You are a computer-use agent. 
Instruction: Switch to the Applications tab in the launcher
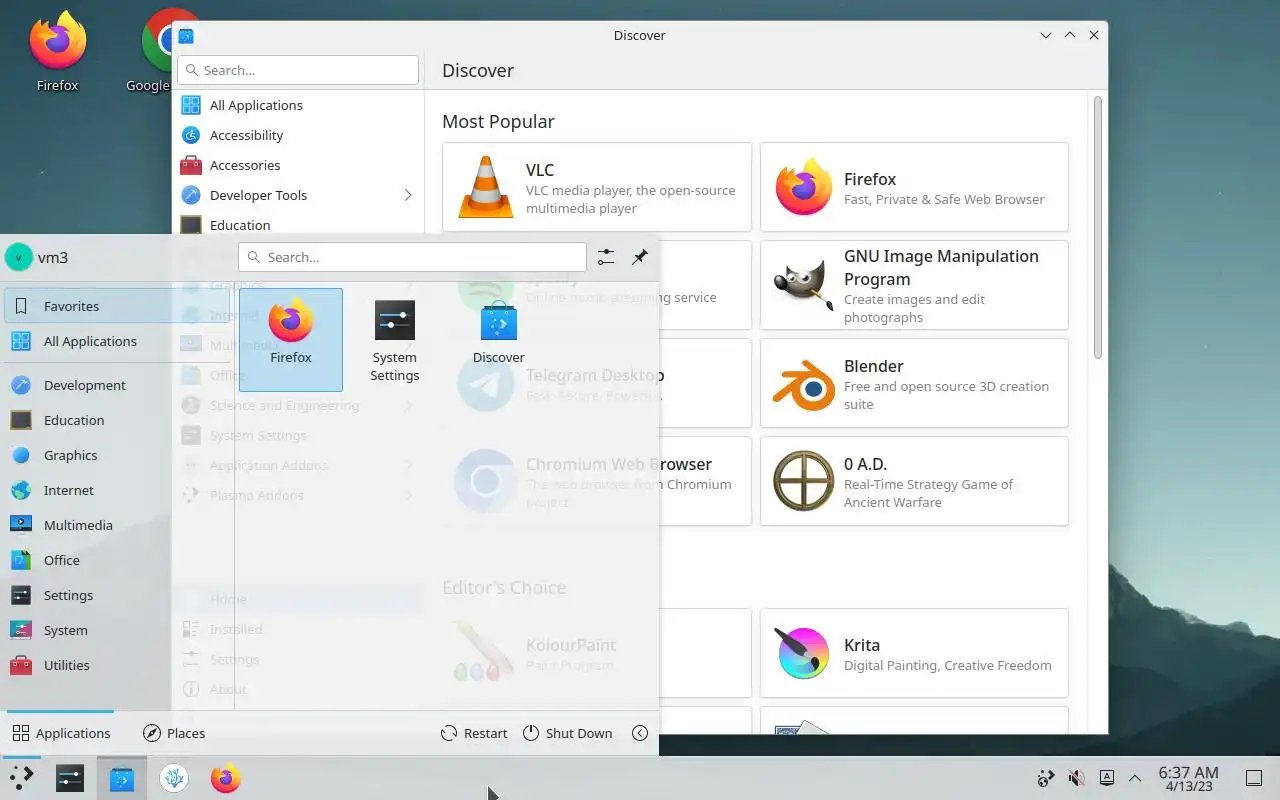(x=61, y=733)
